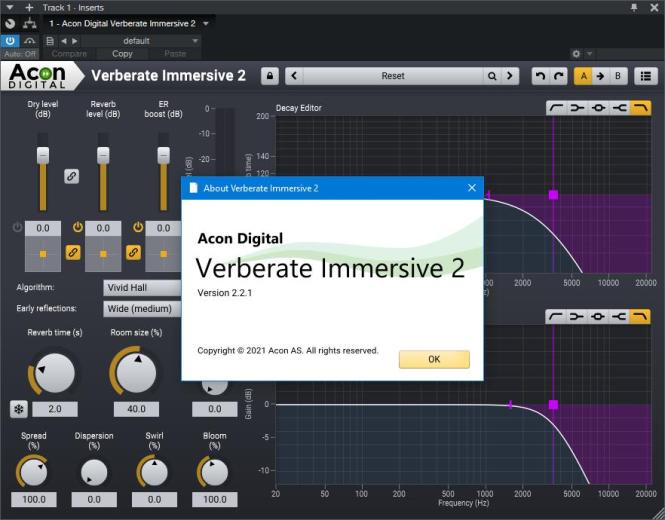The width and height of the screenshot is (665, 520).
Task: Click the Room size knob
Action: [136, 373]
